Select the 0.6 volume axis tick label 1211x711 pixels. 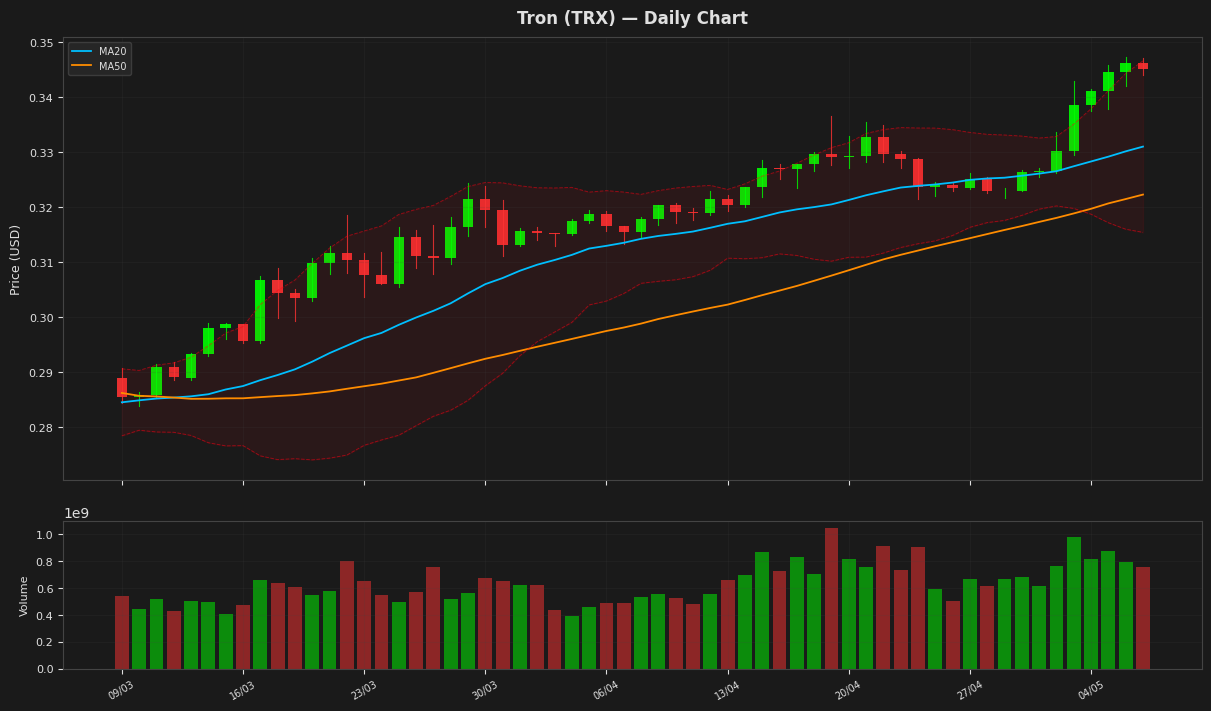(x=44, y=589)
